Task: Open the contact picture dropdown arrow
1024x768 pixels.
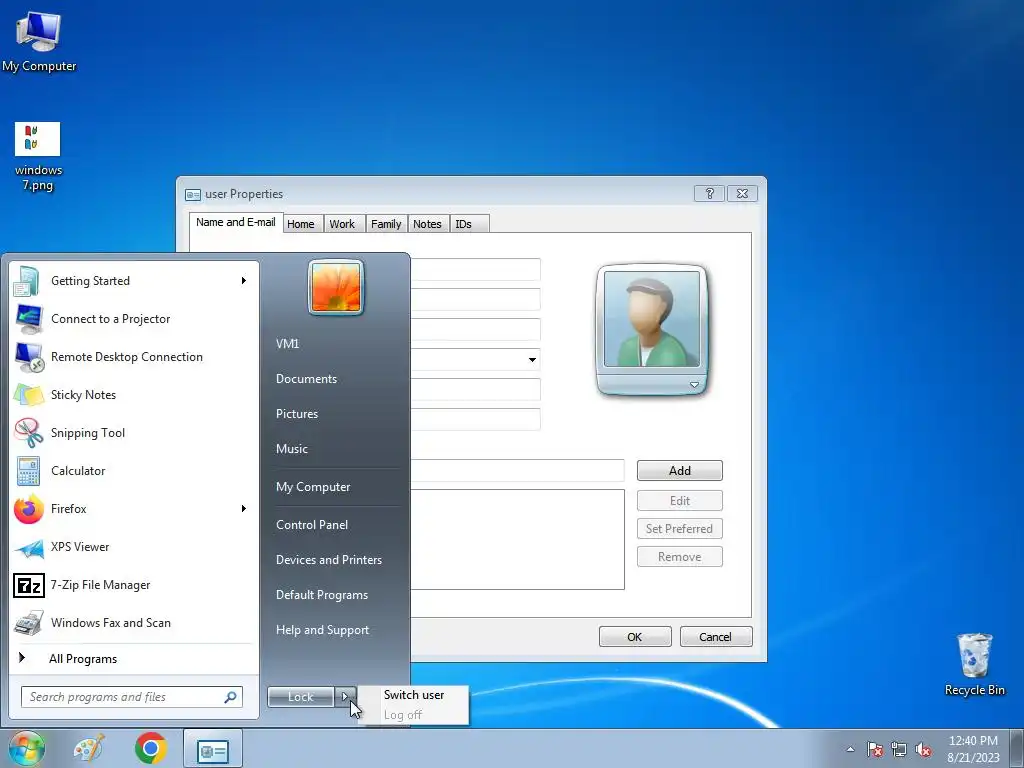Action: pyautogui.click(x=694, y=385)
